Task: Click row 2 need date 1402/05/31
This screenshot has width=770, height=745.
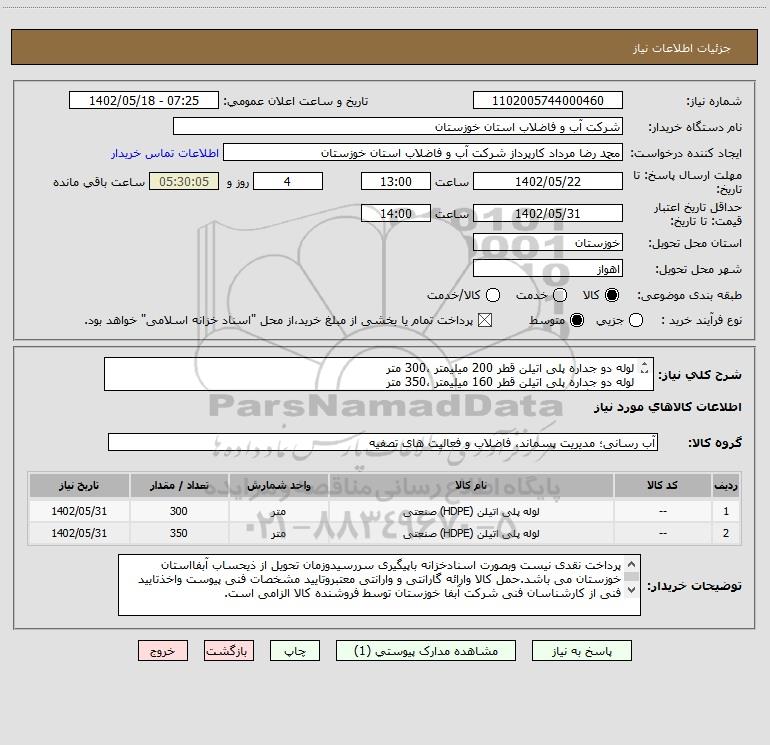Action: (79, 533)
